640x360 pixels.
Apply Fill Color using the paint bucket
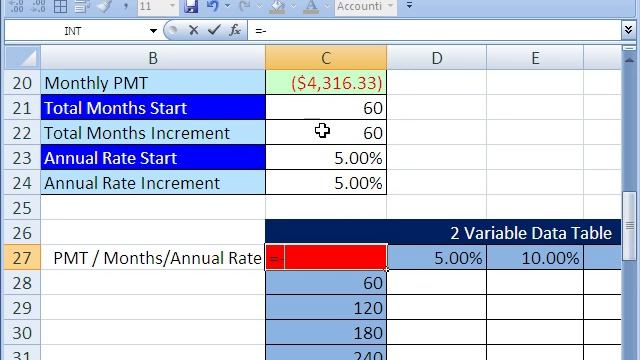coord(277,7)
